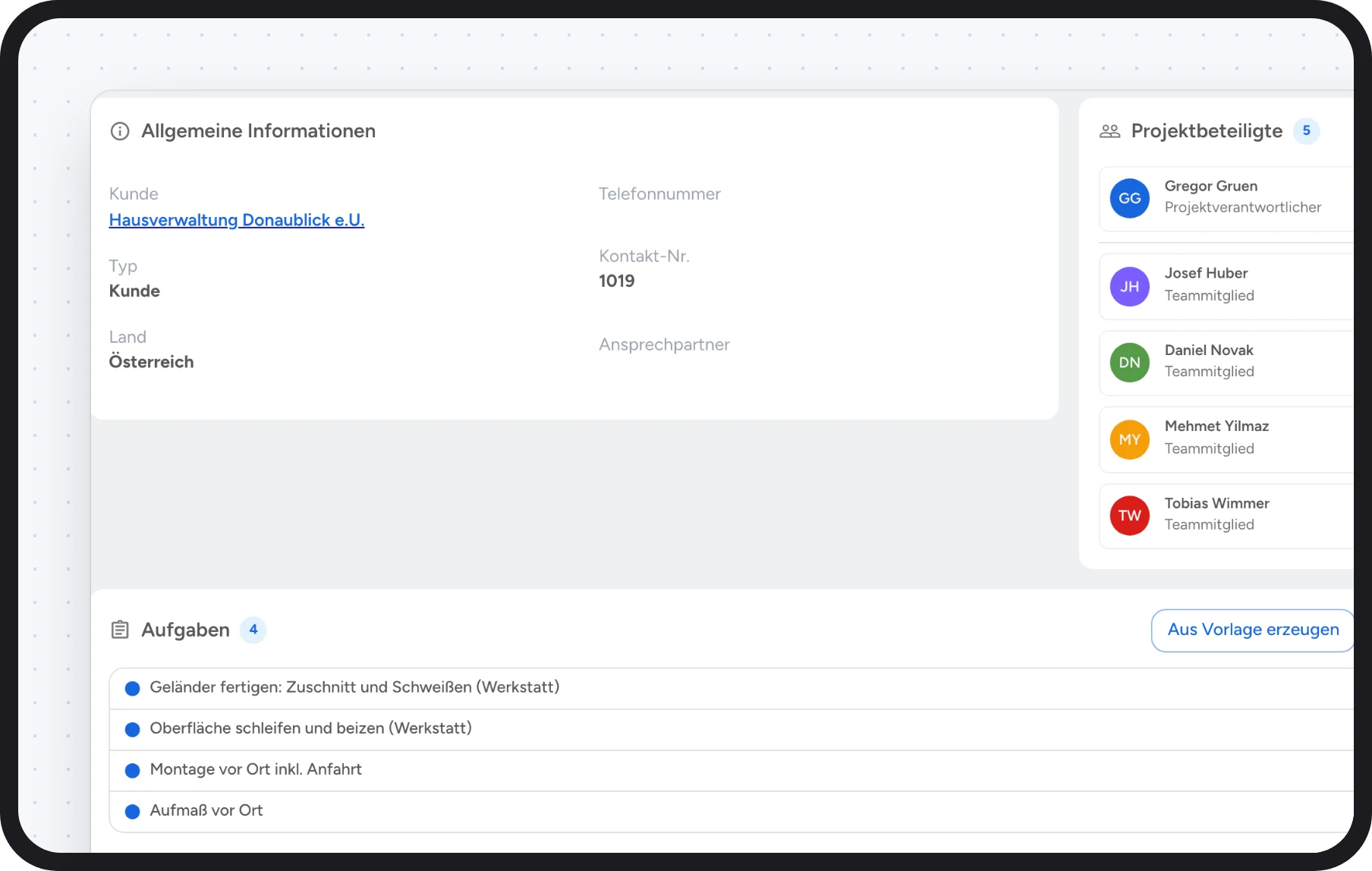Viewport: 1372px width, 871px height.
Task: Click the status dot for Oberfläche schleifen task
Action: [x=132, y=729]
